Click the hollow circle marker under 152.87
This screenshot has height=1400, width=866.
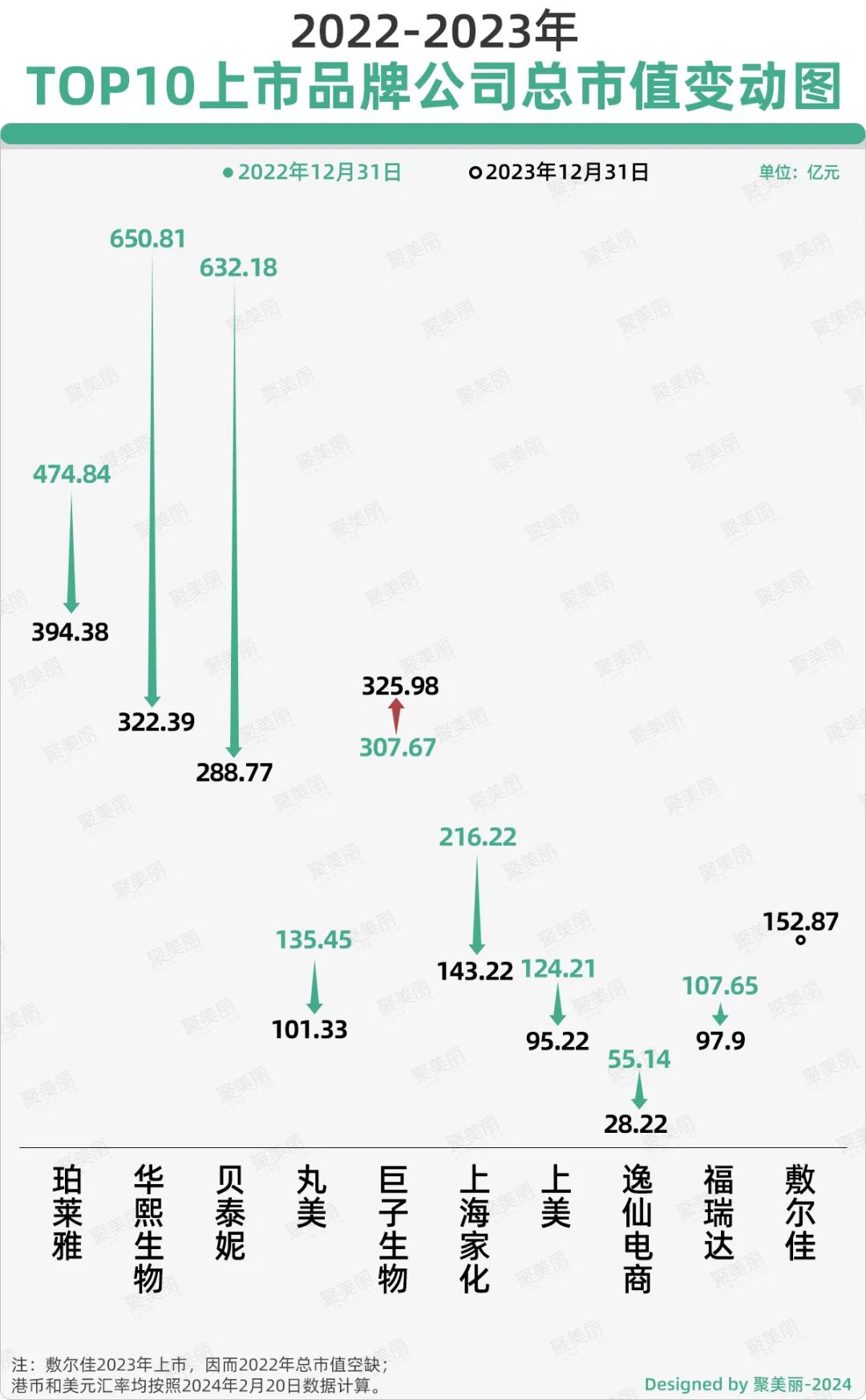pos(800,939)
